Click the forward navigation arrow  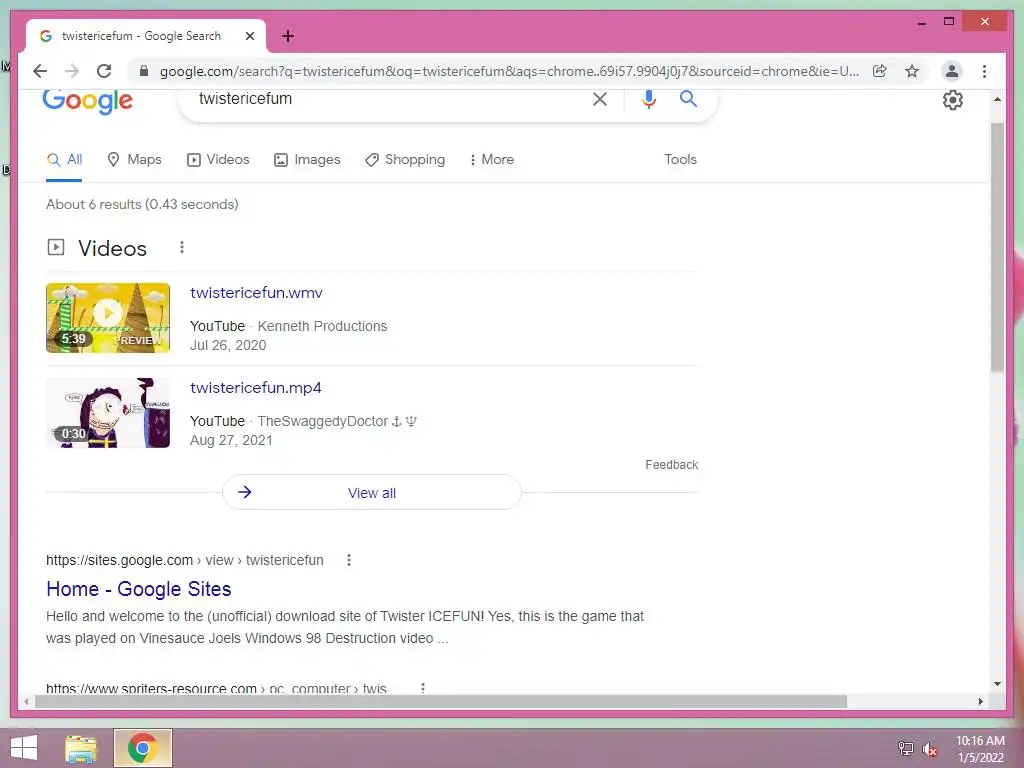click(72, 71)
